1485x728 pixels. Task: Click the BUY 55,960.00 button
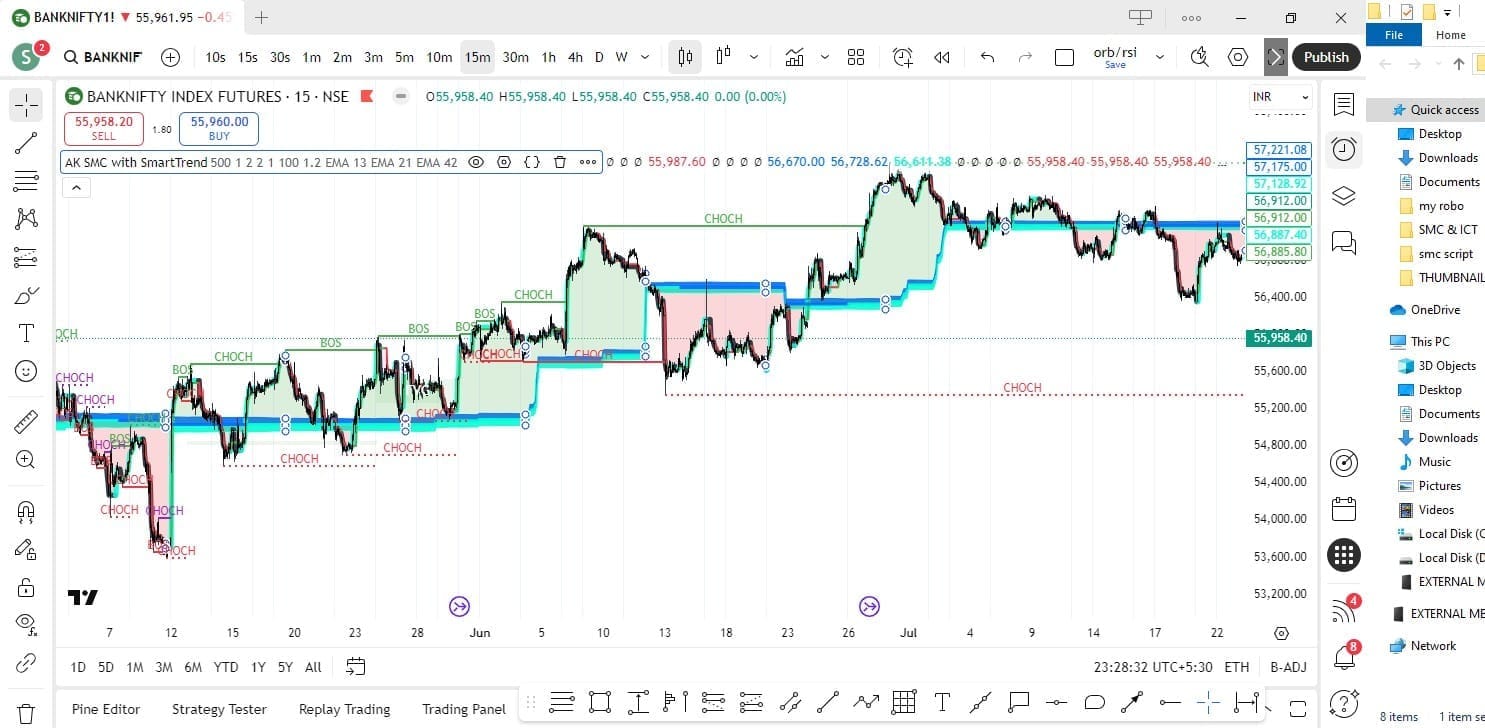[219, 128]
